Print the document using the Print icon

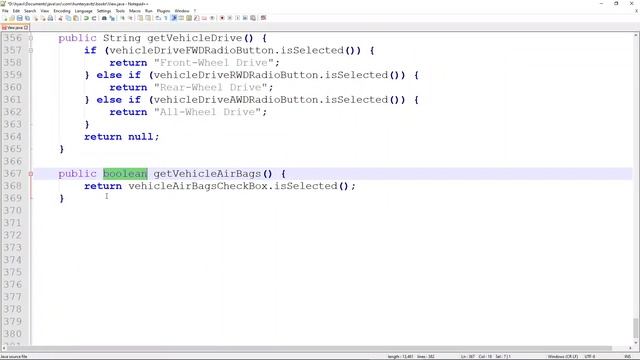[50, 18]
